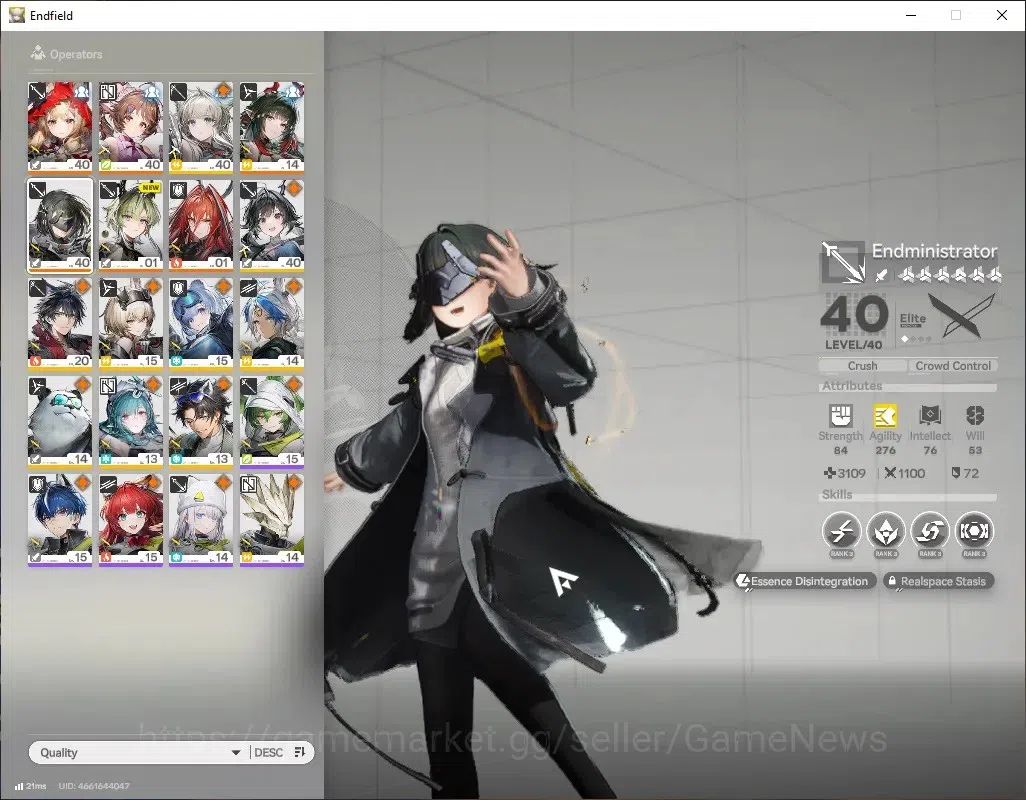1026x800 pixels.
Task: Click the sort direction arrows icon
Action: [x=300, y=752]
